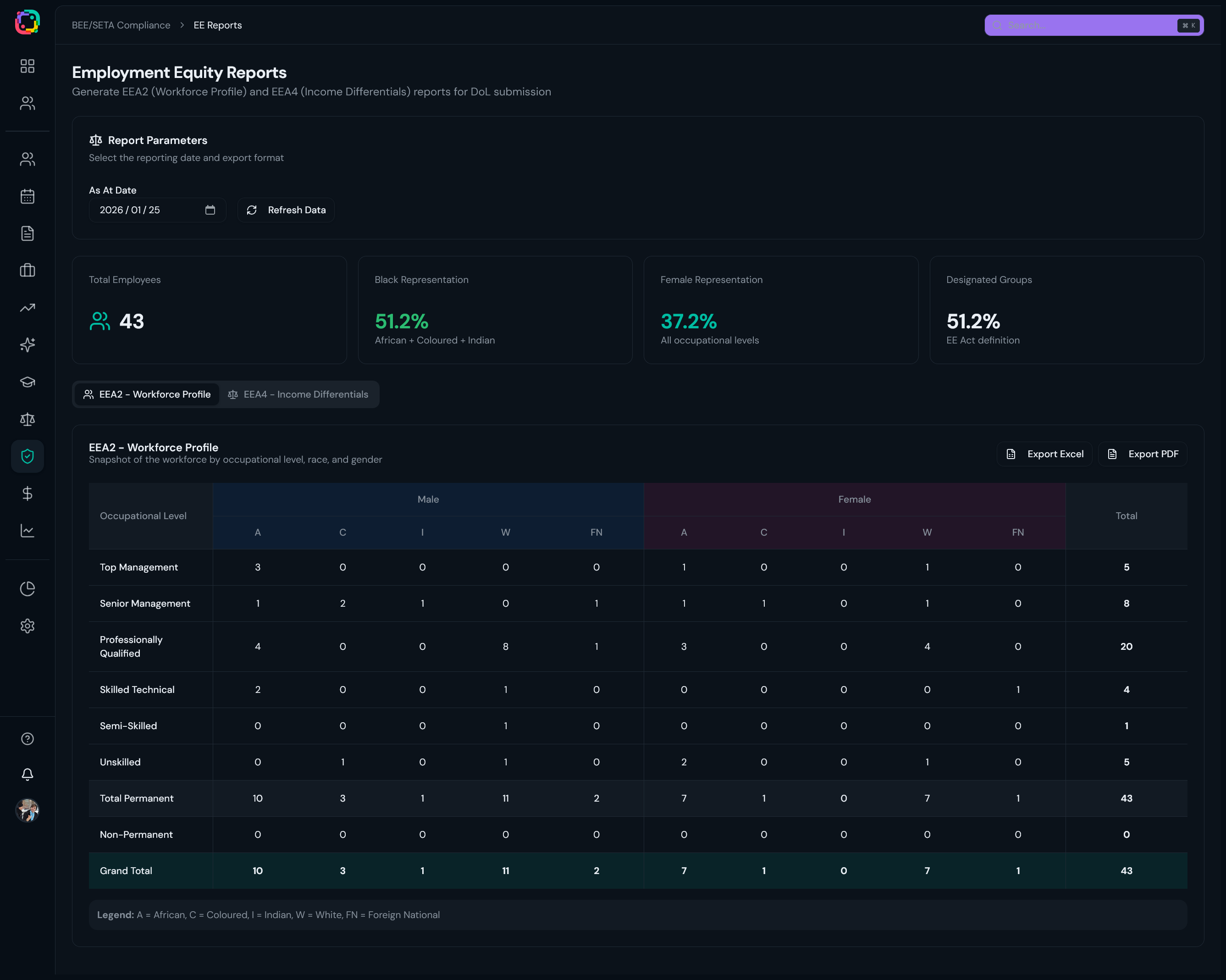
Task: Click the sparkle AI sidebar icon
Action: tap(28, 345)
